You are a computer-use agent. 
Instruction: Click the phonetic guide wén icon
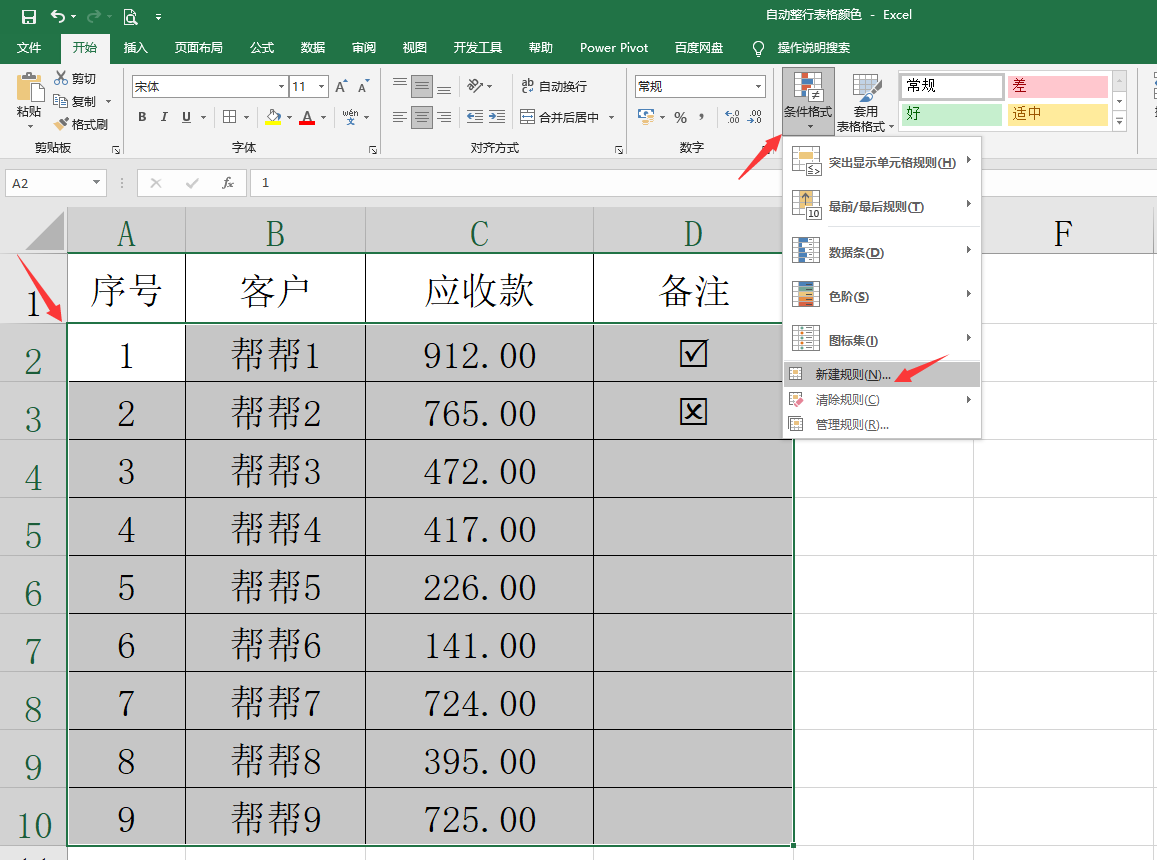[350, 117]
